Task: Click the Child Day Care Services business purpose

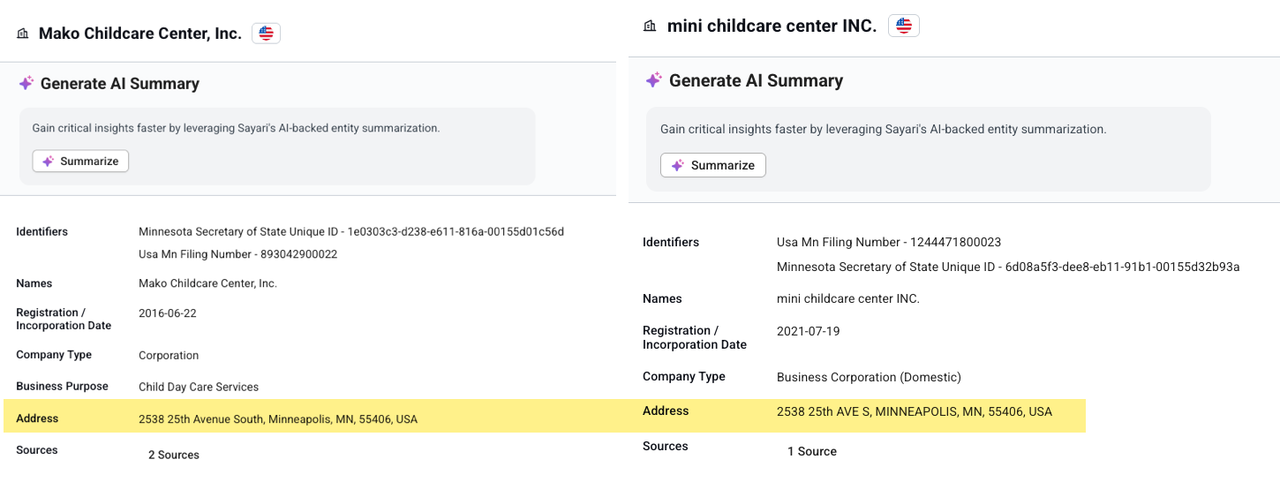Action: 198,387
